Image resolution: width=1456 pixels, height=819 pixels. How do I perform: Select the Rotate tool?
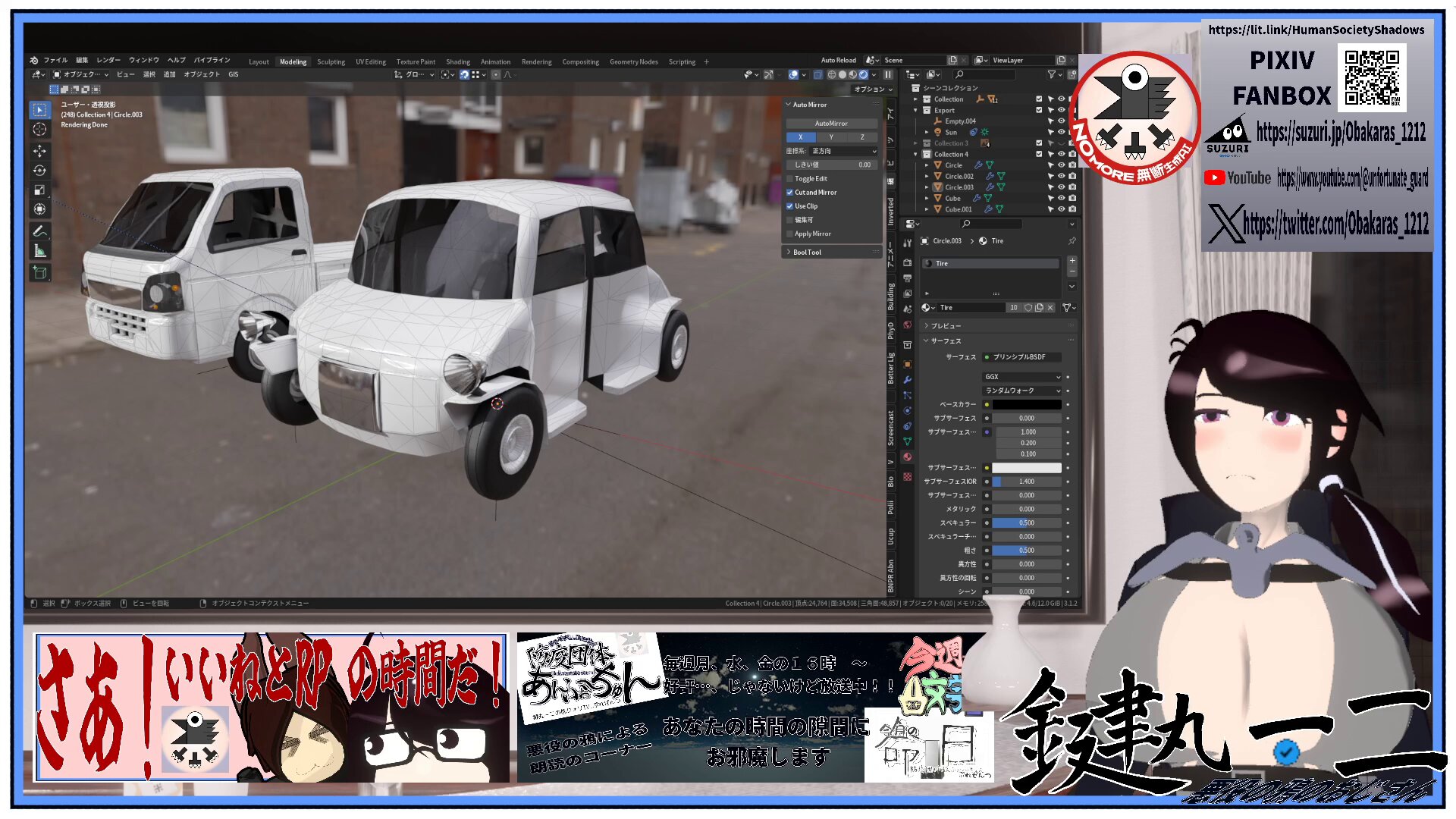pos(39,171)
